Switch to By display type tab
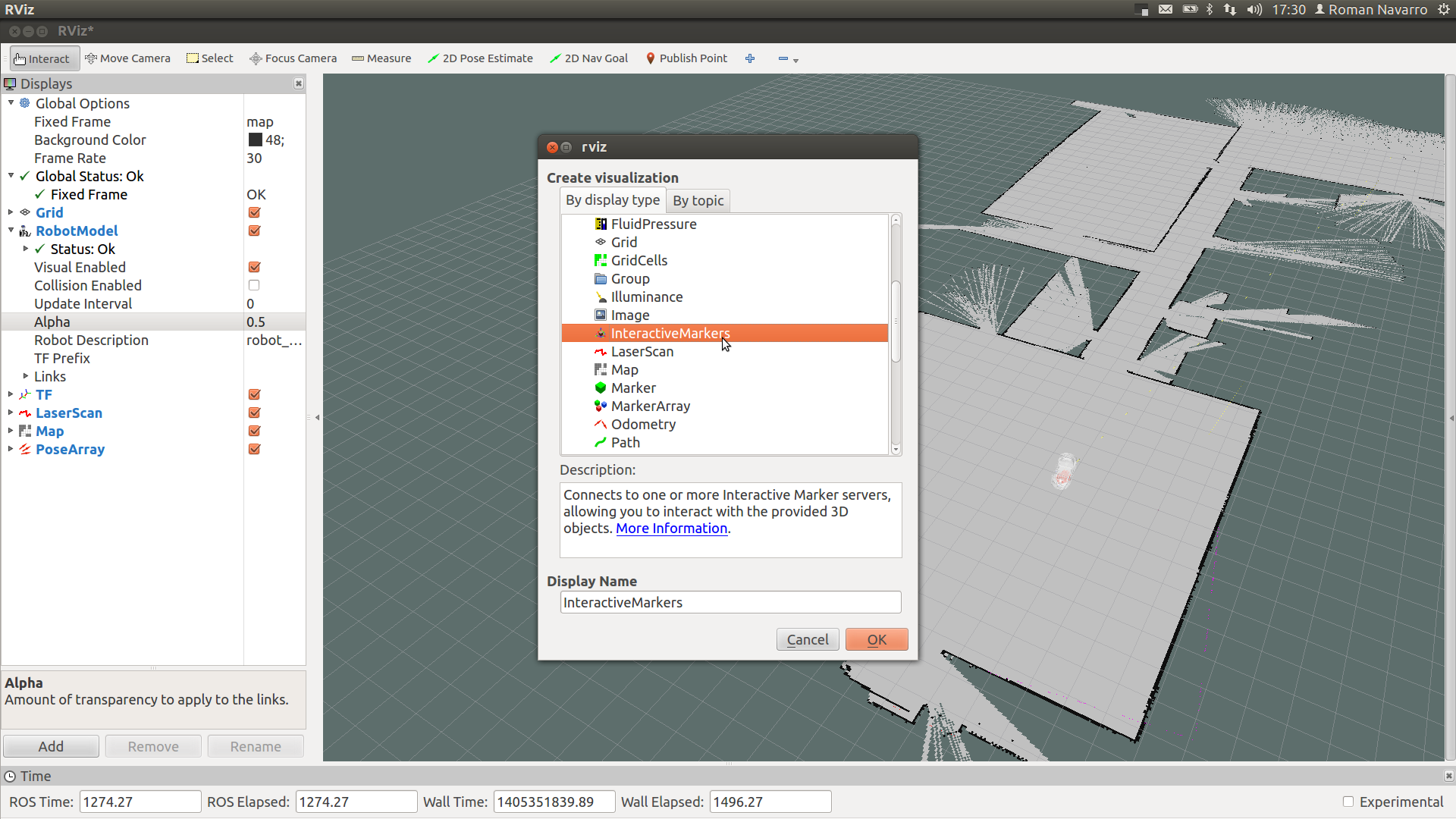The image size is (1456, 819). pos(613,200)
